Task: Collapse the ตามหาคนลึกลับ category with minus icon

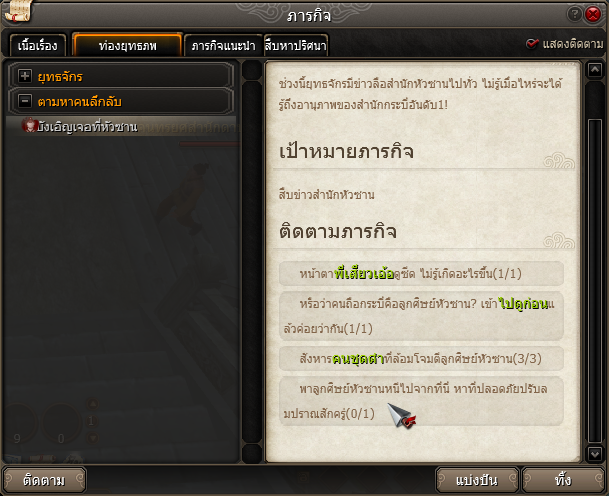Action: pyautogui.click(x=25, y=101)
